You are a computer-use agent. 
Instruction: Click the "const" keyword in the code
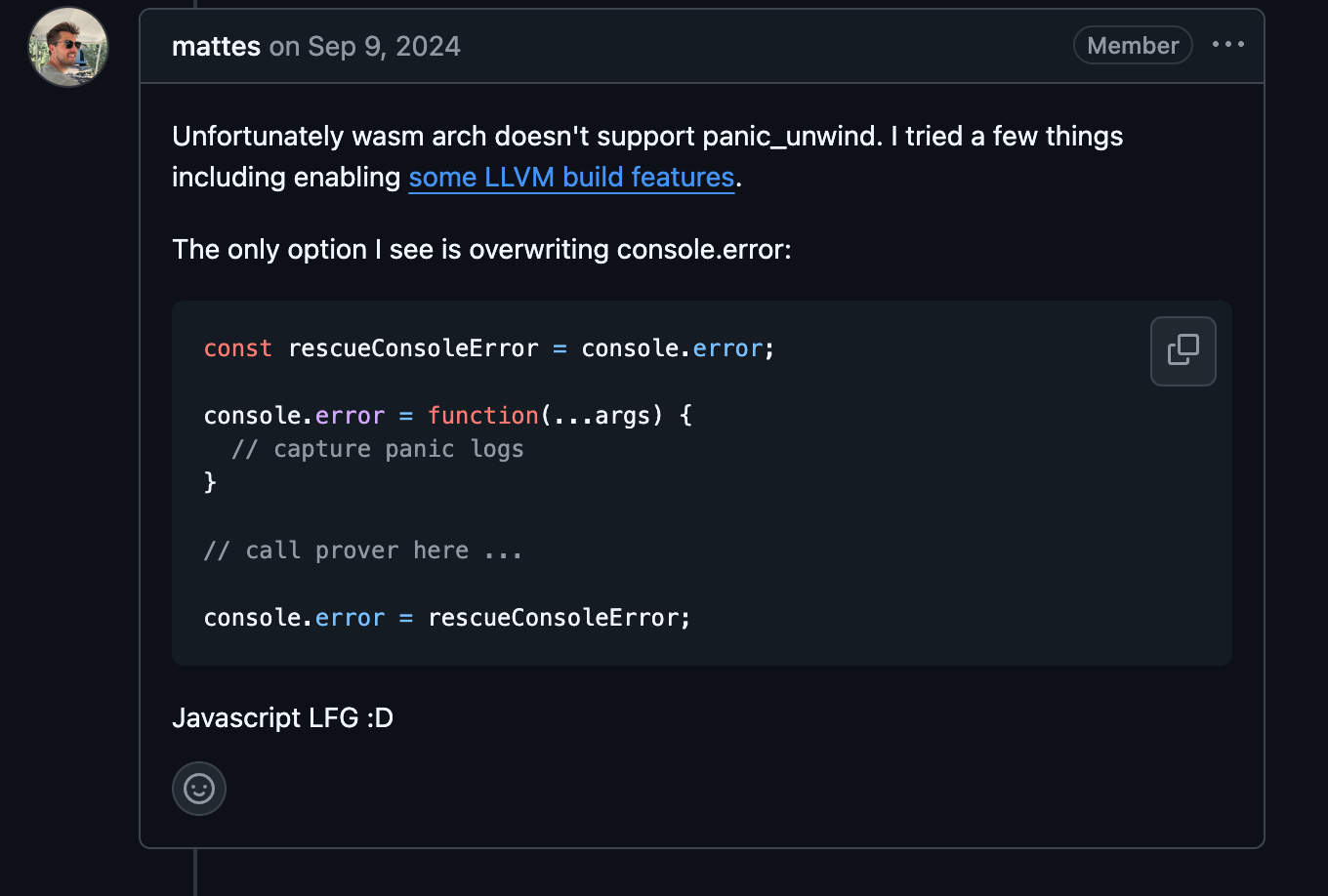pos(237,348)
